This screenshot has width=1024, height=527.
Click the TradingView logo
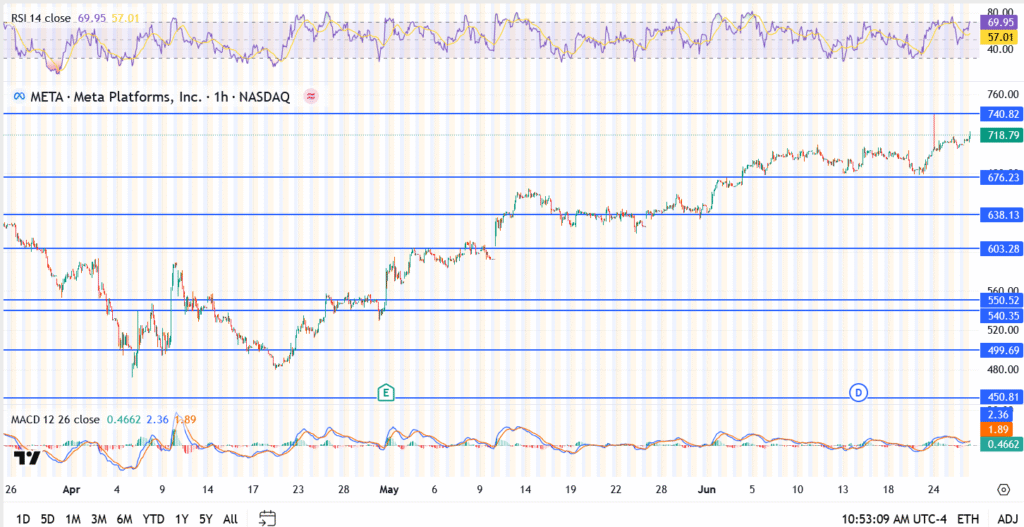(x=27, y=459)
